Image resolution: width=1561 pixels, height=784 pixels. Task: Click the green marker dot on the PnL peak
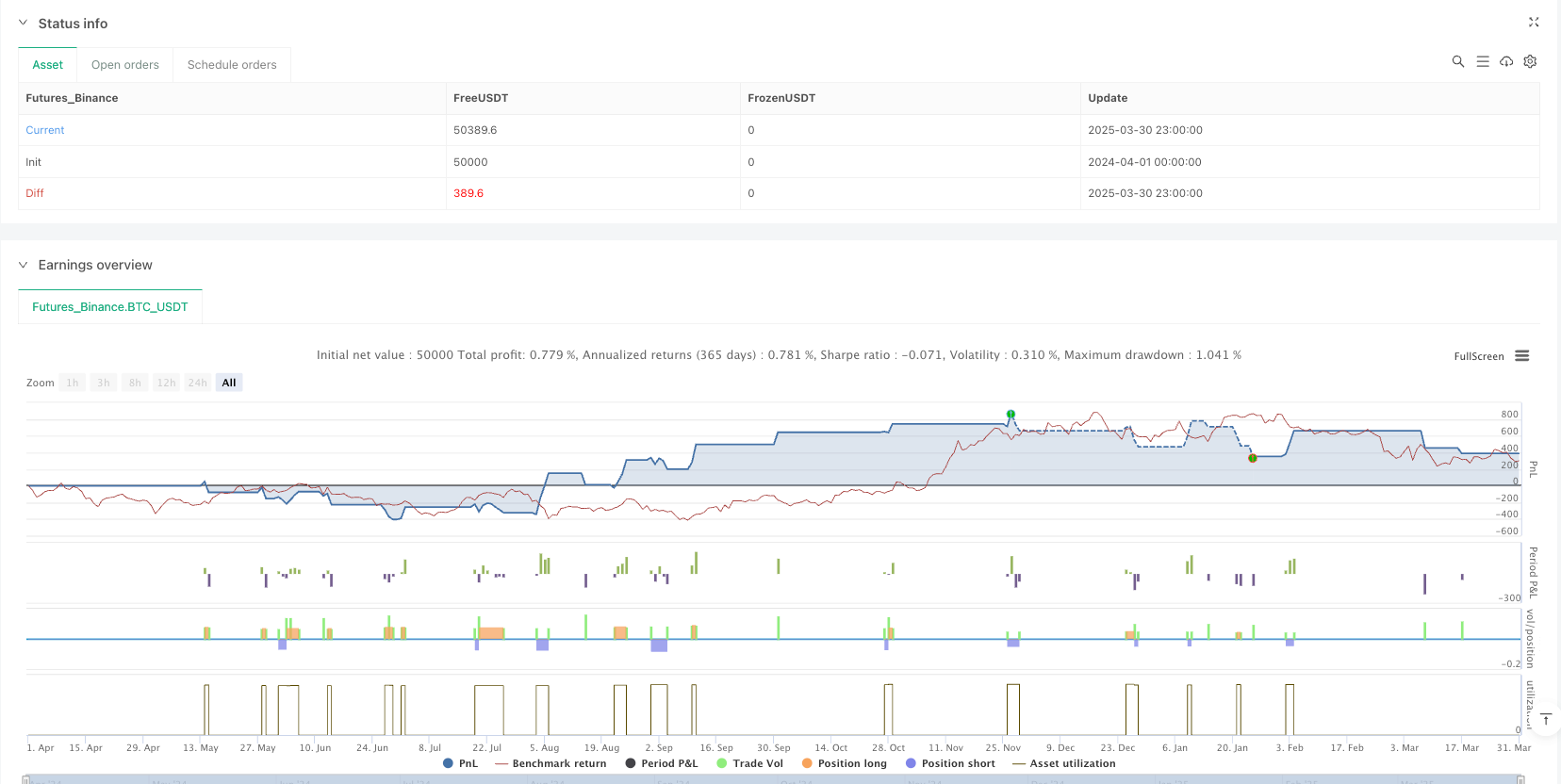1011,414
